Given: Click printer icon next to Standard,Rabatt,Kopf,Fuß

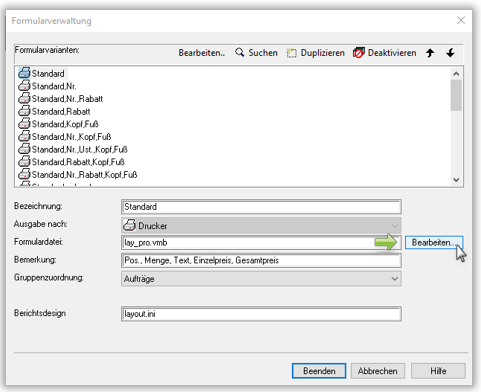Looking at the screenshot, I should coord(24,161).
